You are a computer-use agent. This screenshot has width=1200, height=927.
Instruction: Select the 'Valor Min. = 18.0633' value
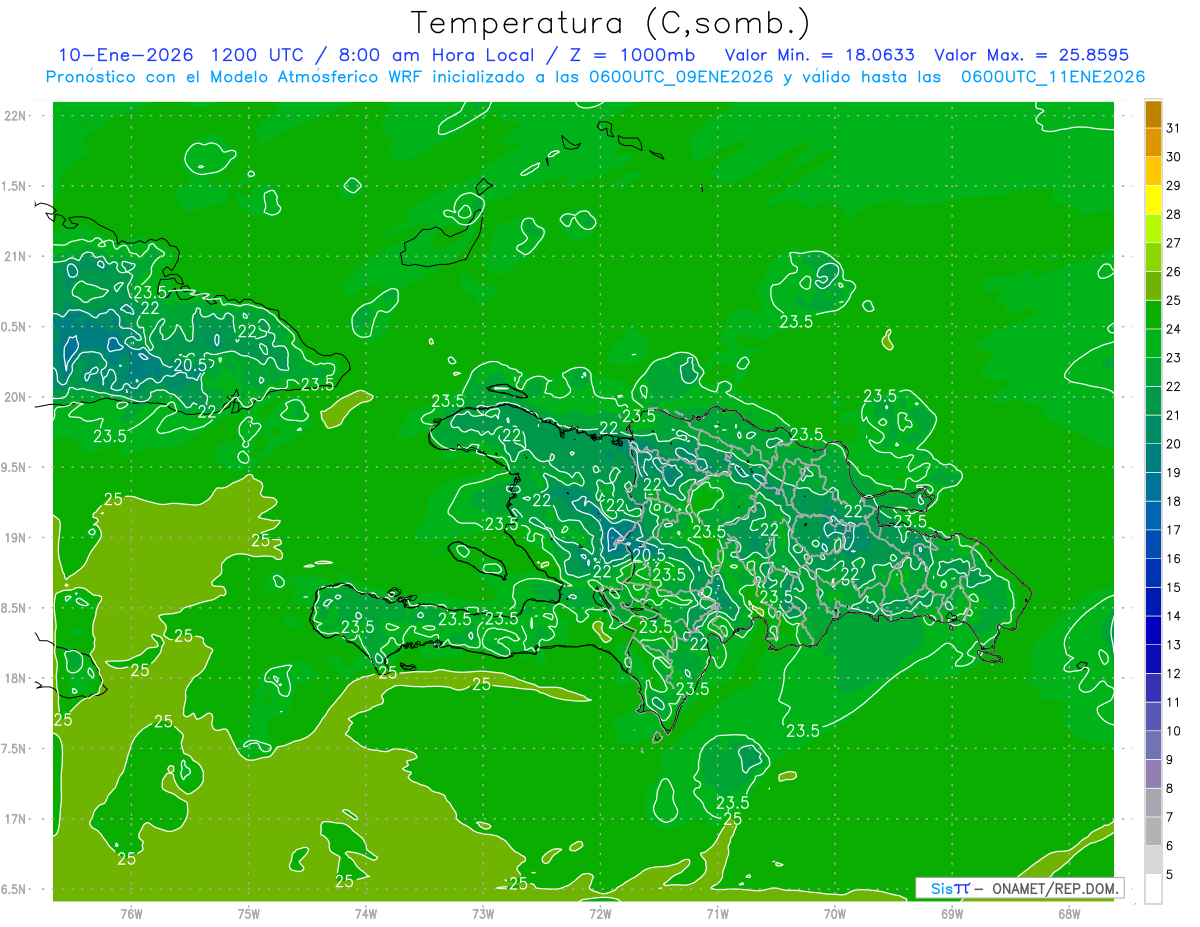[819, 55]
